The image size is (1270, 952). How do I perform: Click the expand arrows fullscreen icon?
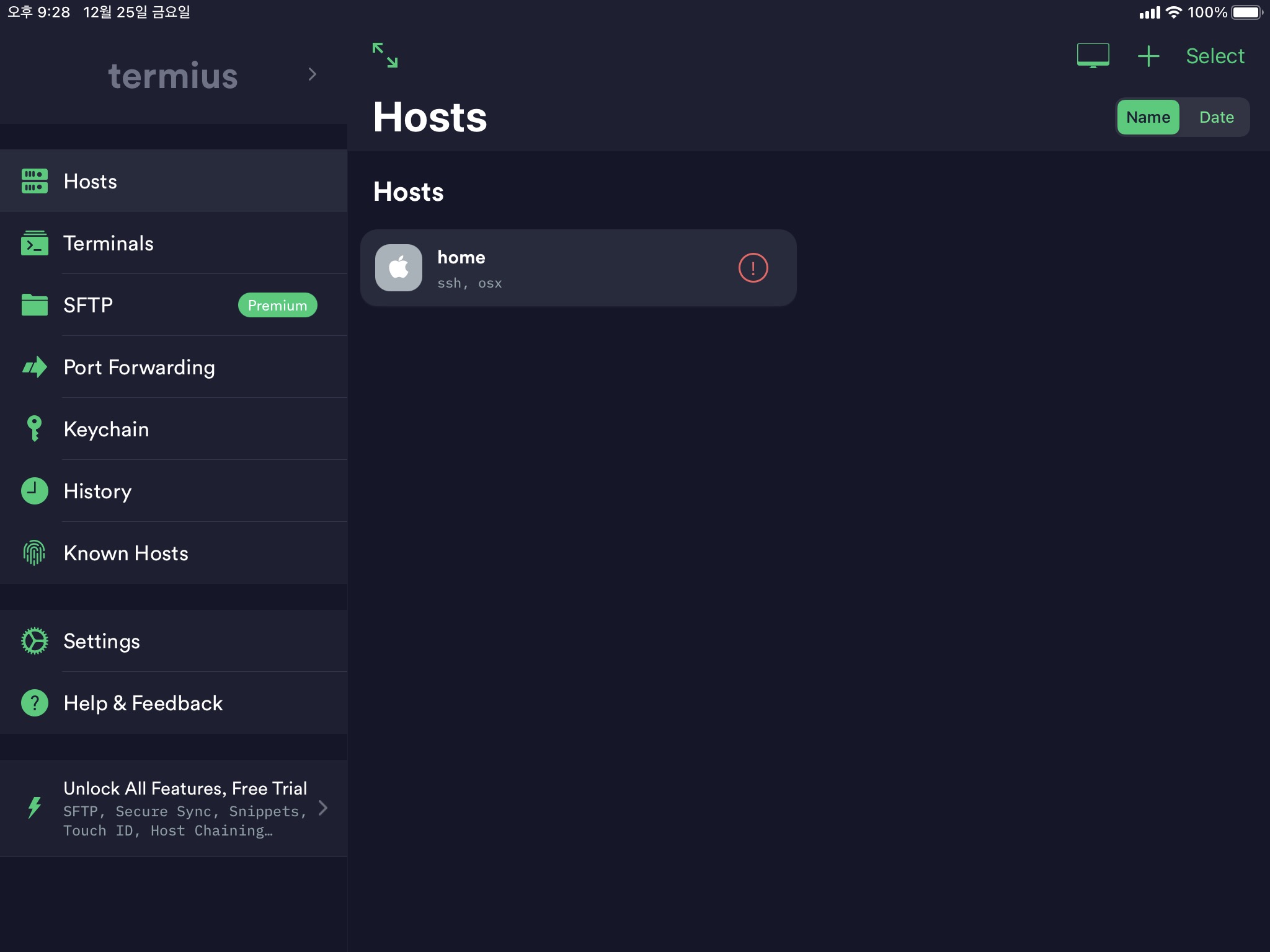point(384,55)
